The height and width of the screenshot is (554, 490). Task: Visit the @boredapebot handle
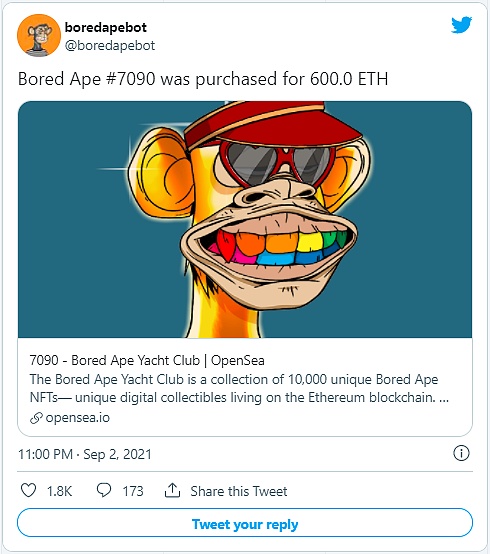[x=110, y=46]
